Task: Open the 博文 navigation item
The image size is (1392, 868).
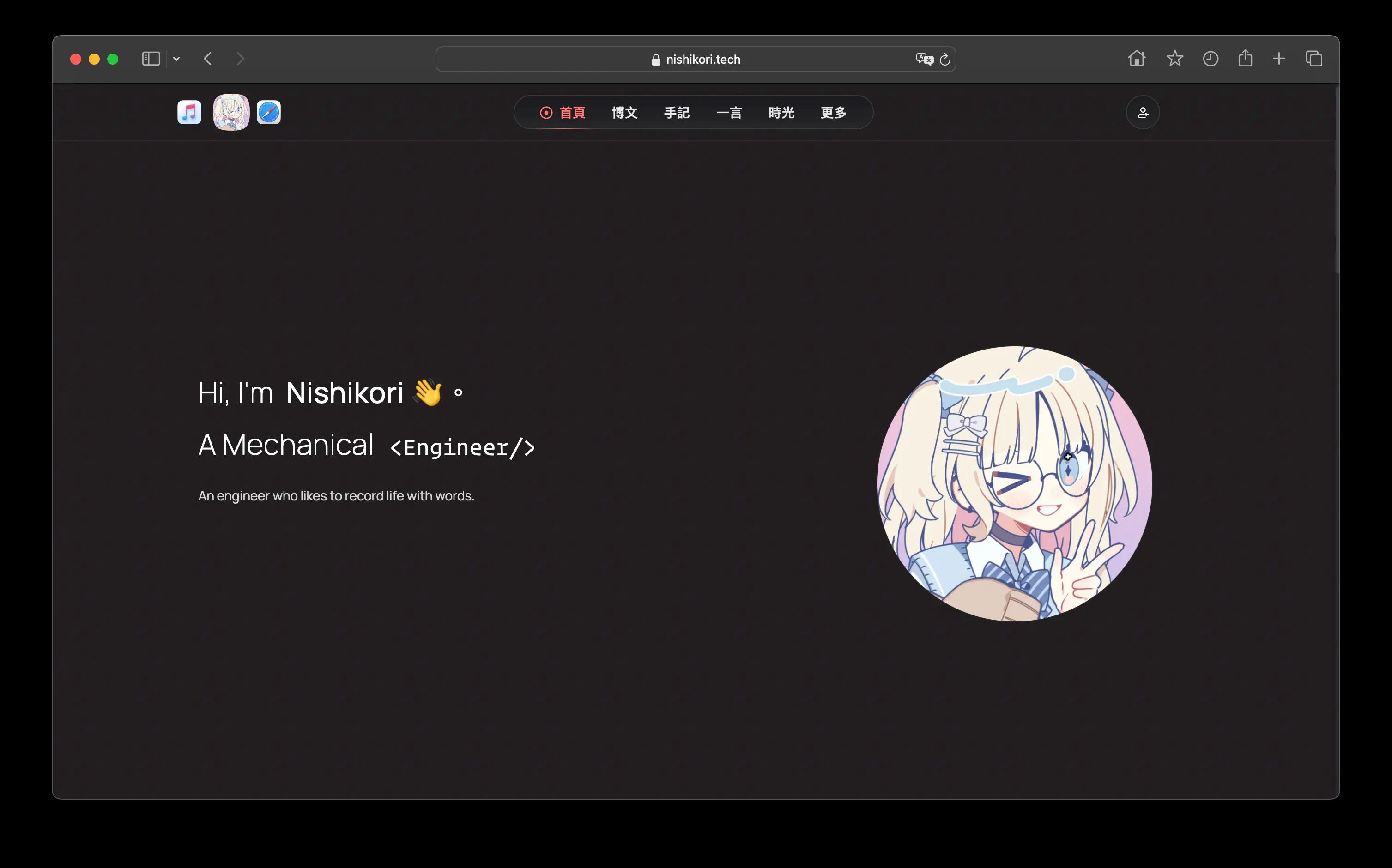Action: [x=625, y=113]
